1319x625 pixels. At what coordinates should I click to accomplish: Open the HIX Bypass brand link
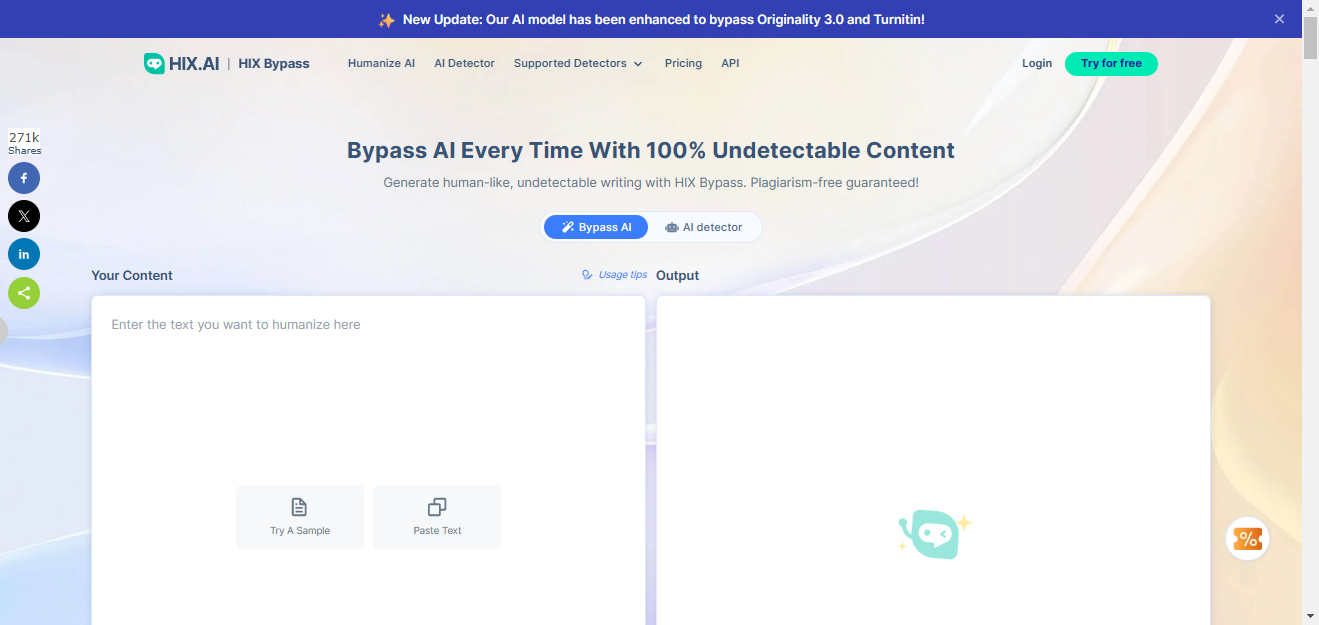[x=274, y=63]
